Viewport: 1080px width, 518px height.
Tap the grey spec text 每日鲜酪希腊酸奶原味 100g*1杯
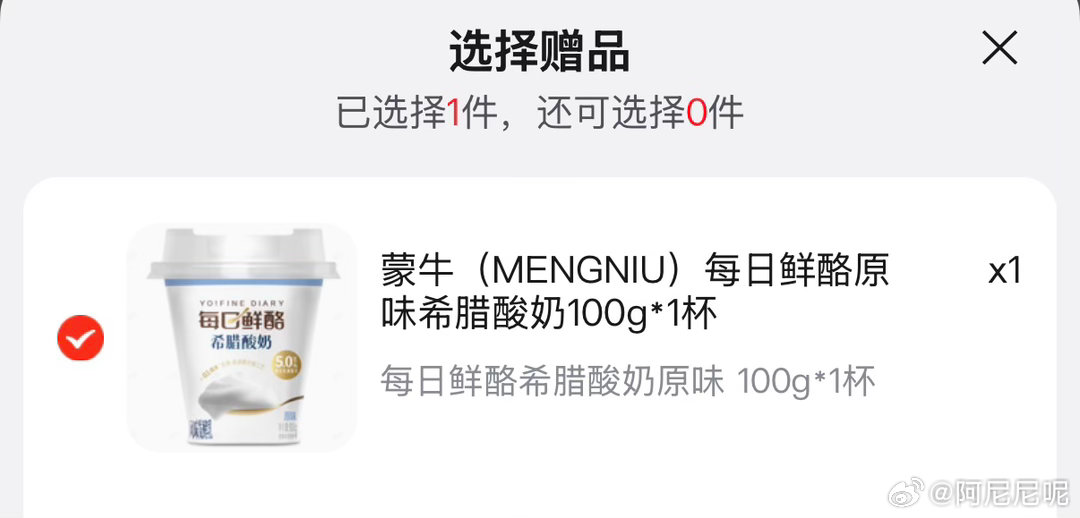coord(627,382)
